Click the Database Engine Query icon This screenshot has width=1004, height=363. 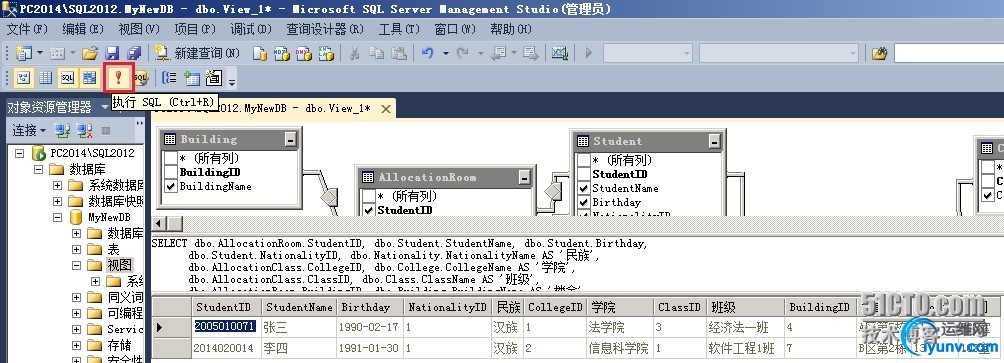pyautogui.click(x=259, y=53)
